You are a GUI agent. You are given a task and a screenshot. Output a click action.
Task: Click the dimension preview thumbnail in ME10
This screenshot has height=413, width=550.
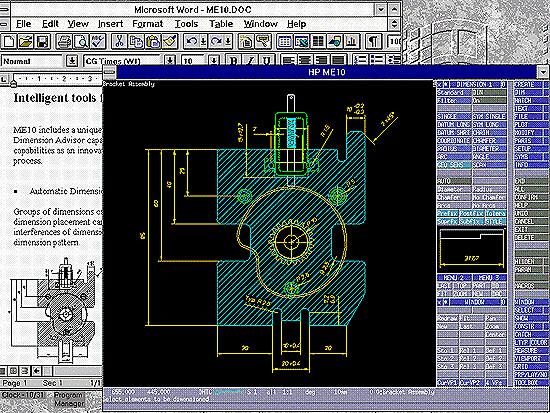pyautogui.click(x=472, y=250)
